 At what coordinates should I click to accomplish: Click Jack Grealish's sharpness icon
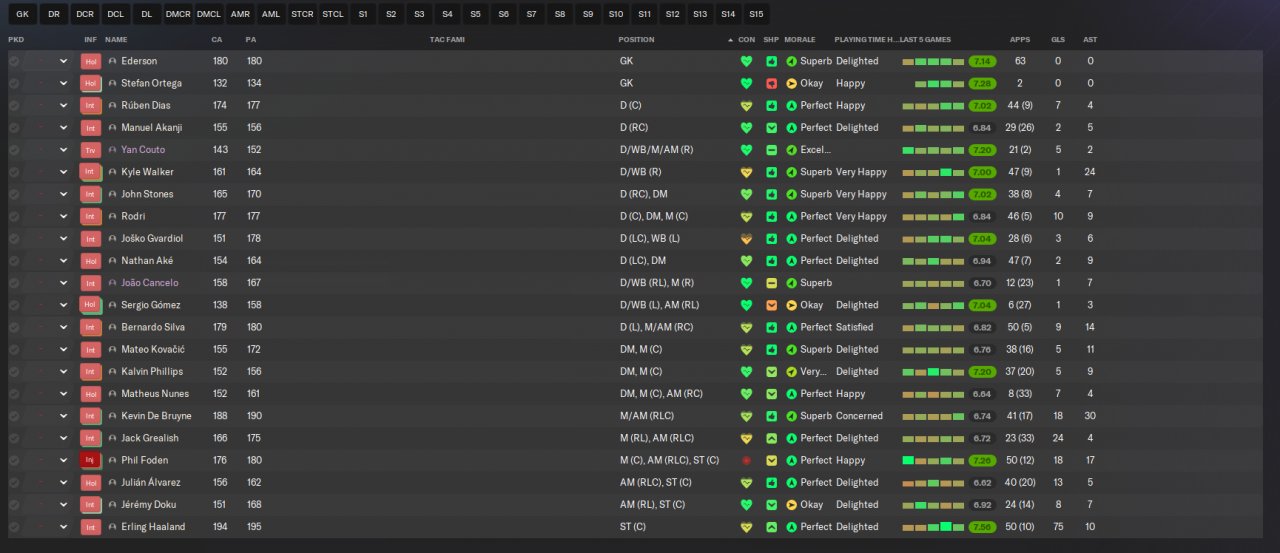[x=771, y=438]
